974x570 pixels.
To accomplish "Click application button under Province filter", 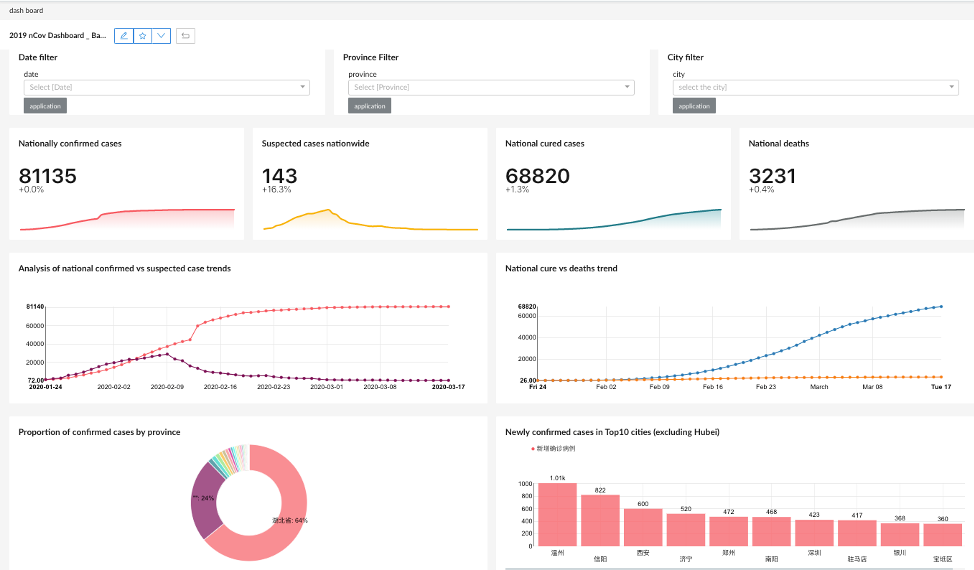I will pyautogui.click(x=370, y=106).
